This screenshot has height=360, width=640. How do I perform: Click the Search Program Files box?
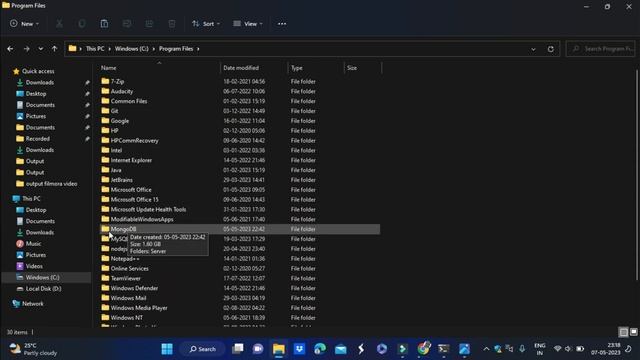(x=600, y=49)
